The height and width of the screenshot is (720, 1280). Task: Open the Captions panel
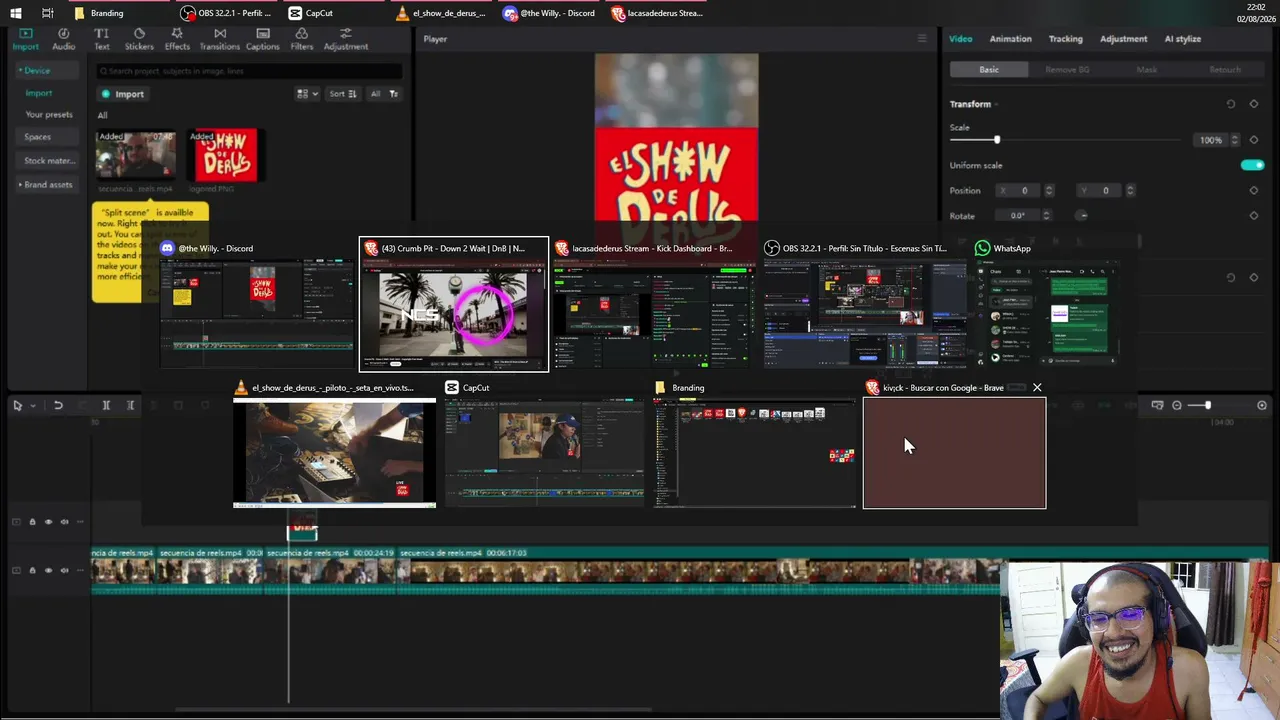tap(263, 39)
